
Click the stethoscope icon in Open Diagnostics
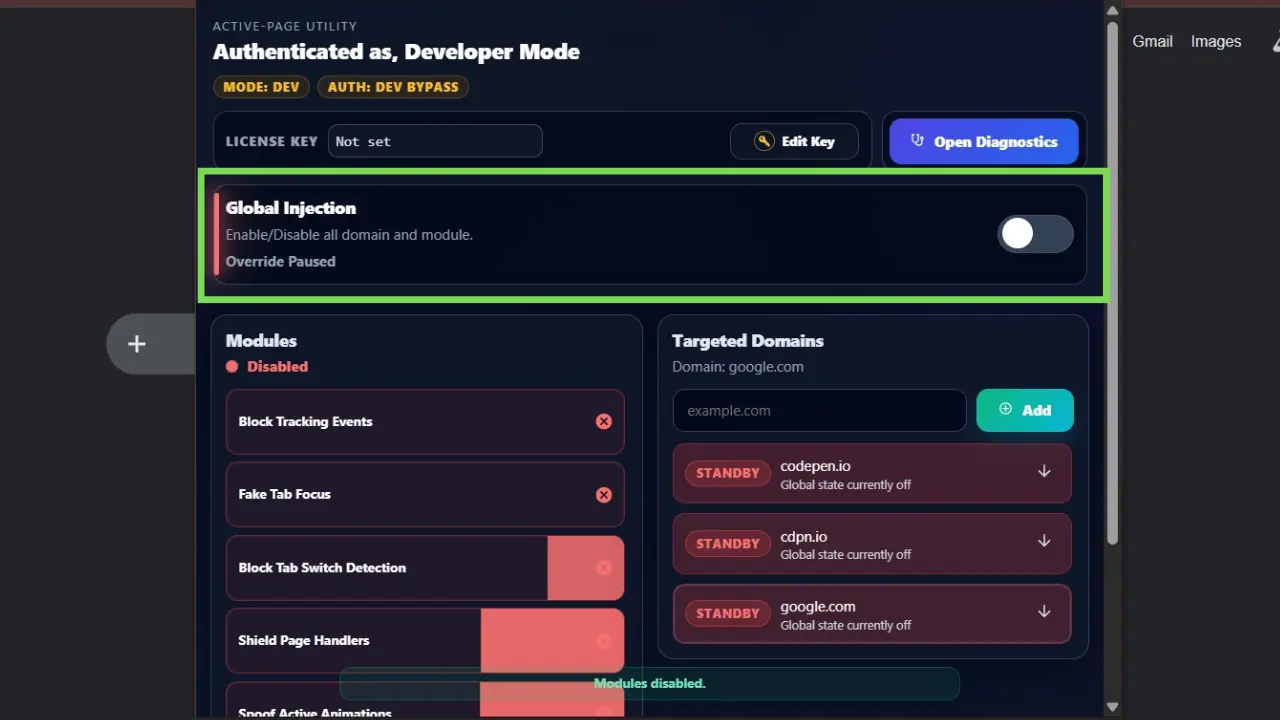[x=917, y=141]
